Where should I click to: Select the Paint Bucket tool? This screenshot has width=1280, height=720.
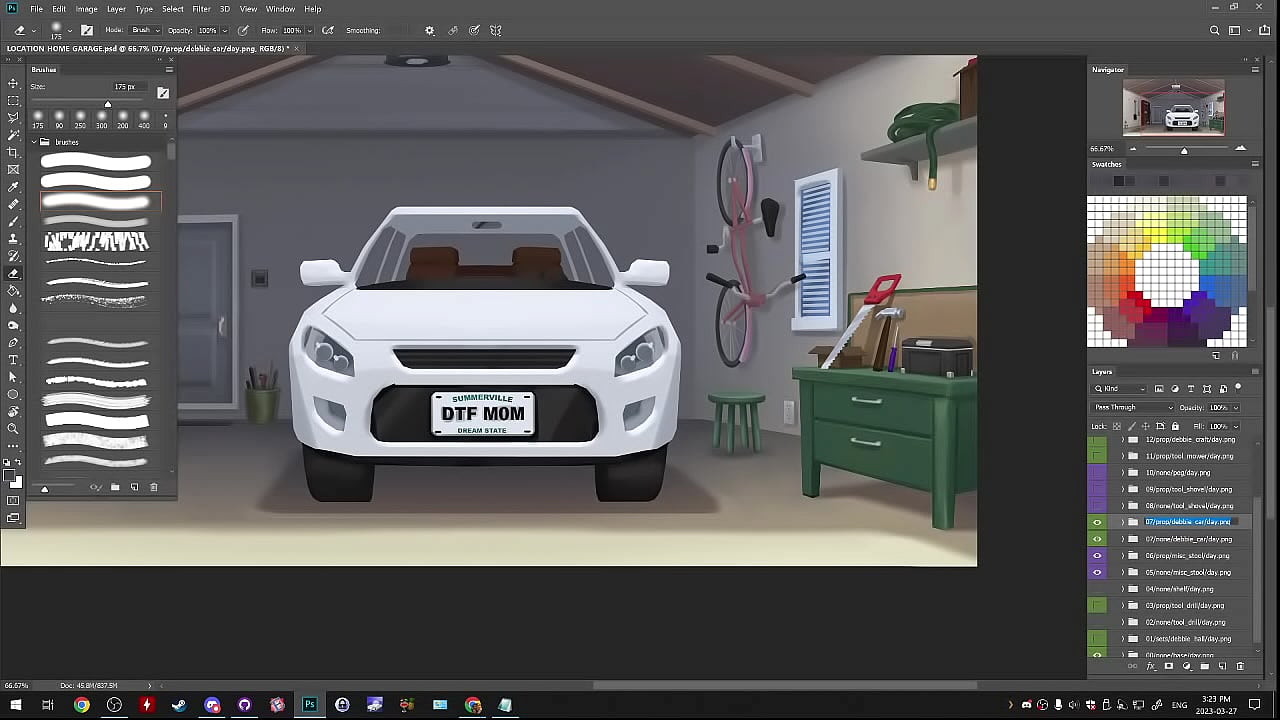[13, 291]
